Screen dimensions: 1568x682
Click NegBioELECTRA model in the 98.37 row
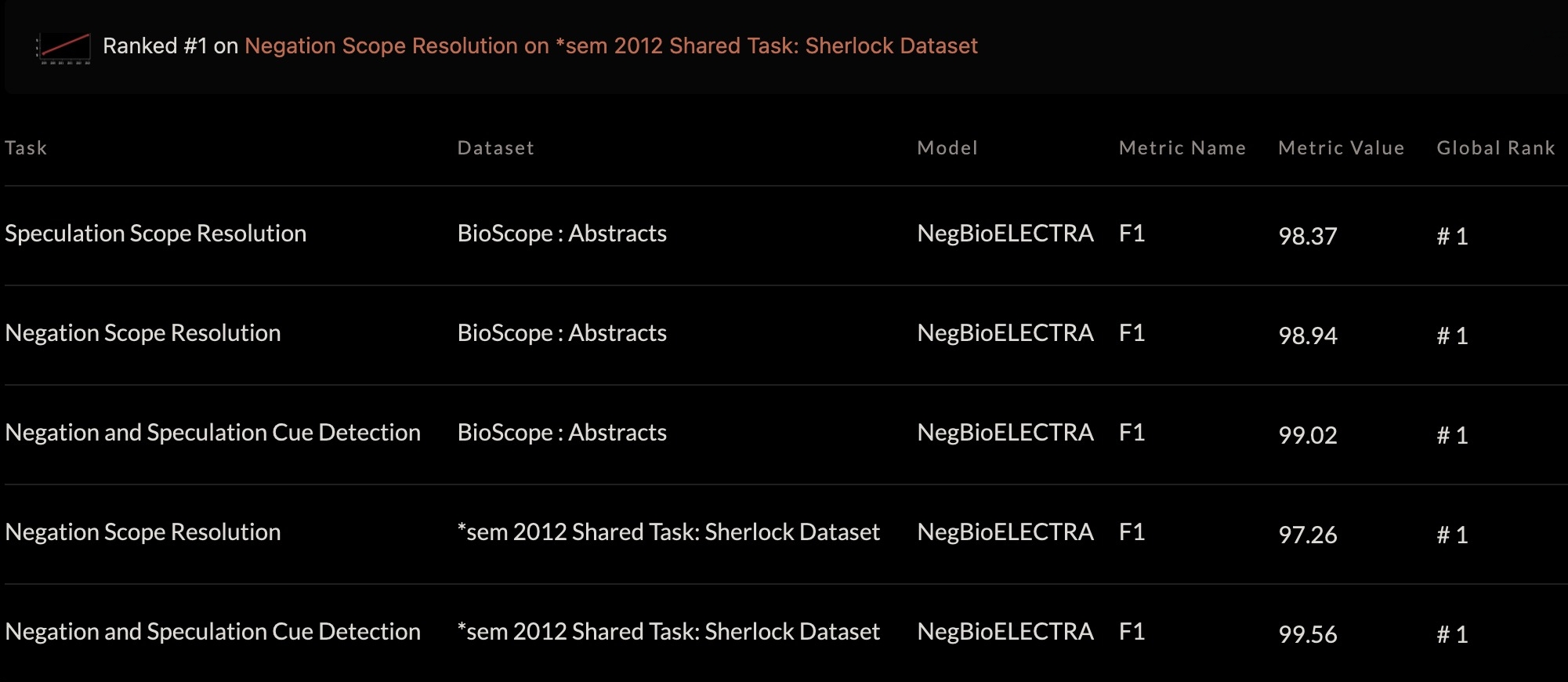point(1005,234)
